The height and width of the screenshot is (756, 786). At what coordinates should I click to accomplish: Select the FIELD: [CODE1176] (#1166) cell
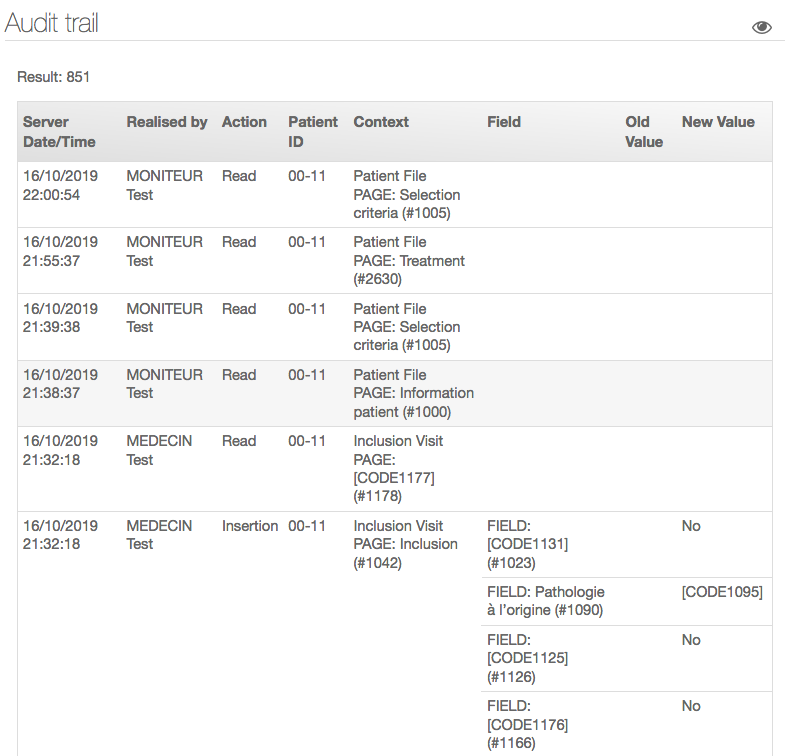click(x=527, y=724)
